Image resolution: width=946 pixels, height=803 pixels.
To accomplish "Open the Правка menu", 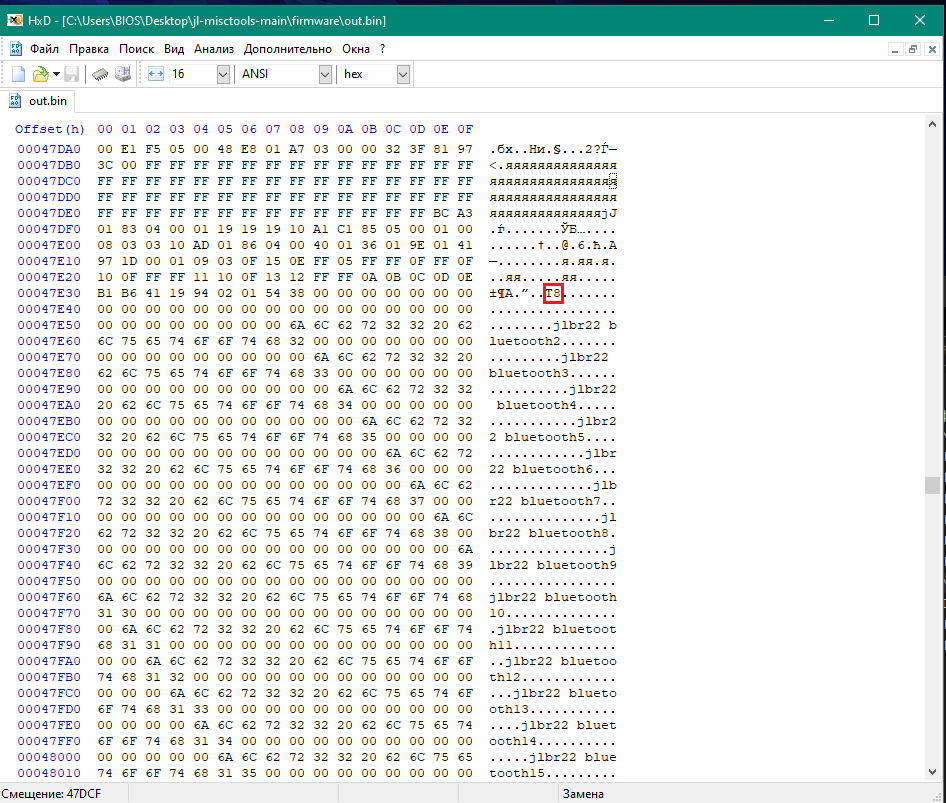I will (89, 49).
